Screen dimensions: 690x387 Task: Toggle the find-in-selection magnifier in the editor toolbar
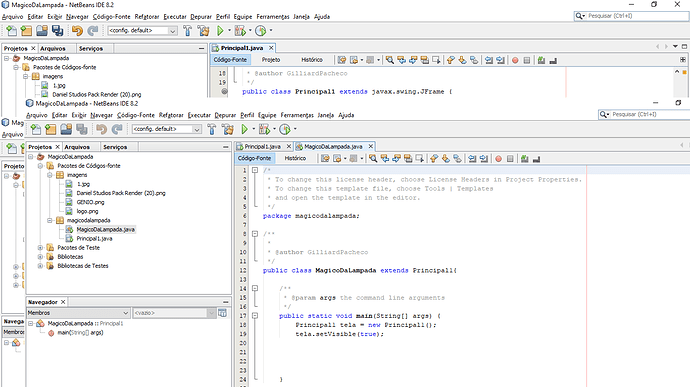coord(373,158)
